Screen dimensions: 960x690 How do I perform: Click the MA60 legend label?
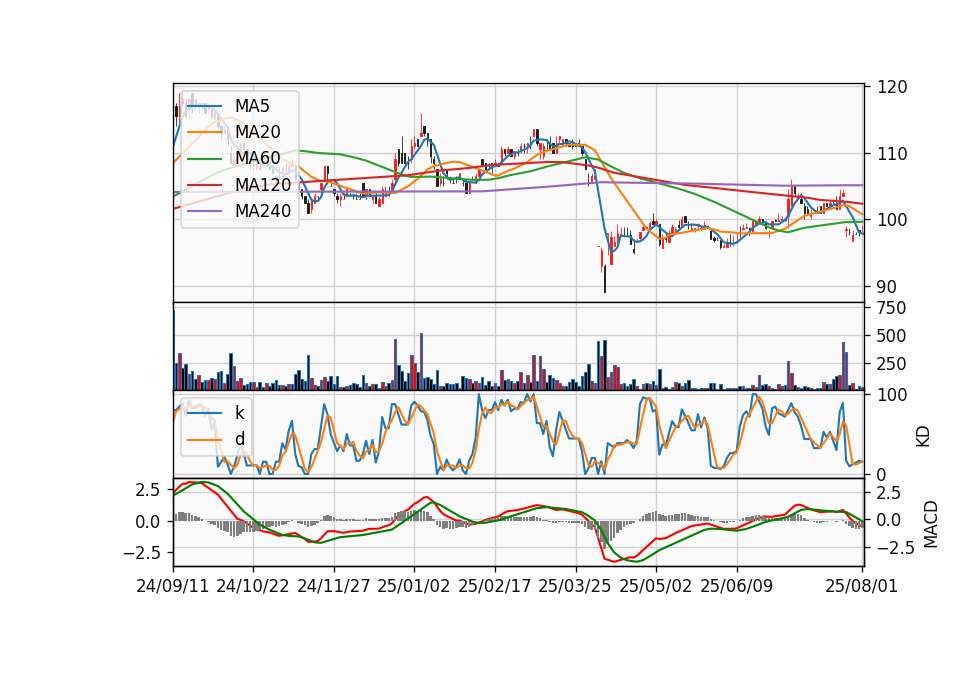pos(257,158)
